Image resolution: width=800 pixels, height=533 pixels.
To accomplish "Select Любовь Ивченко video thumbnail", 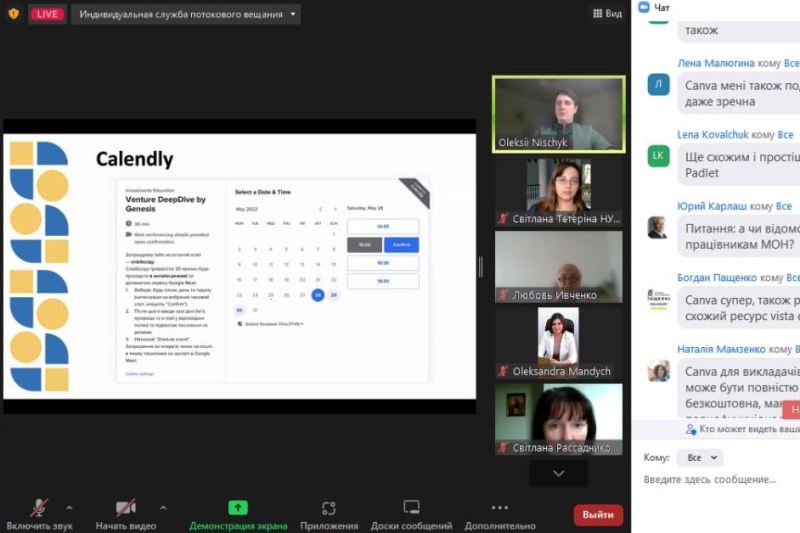I will click(x=559, y=267).
